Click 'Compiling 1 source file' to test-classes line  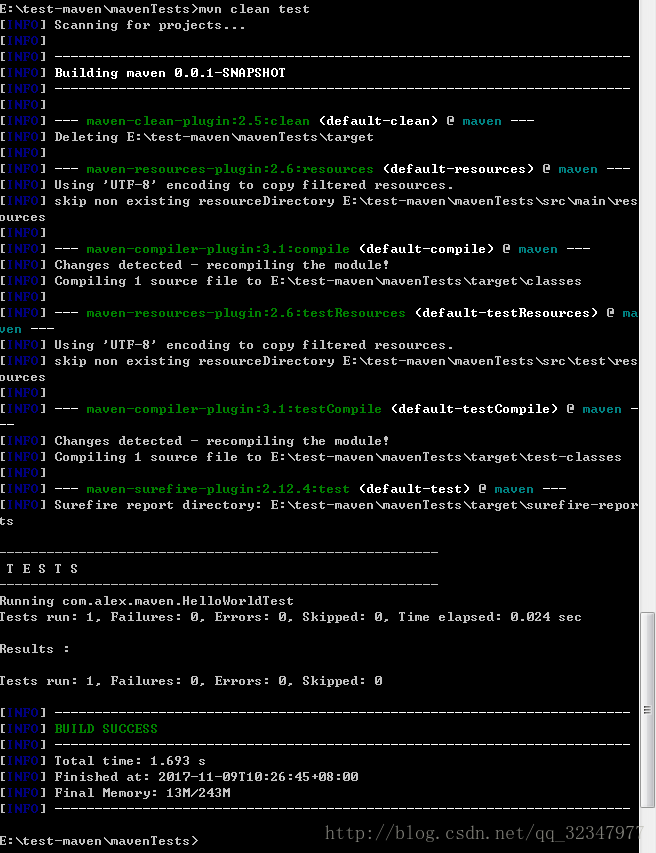click(338, 458)
